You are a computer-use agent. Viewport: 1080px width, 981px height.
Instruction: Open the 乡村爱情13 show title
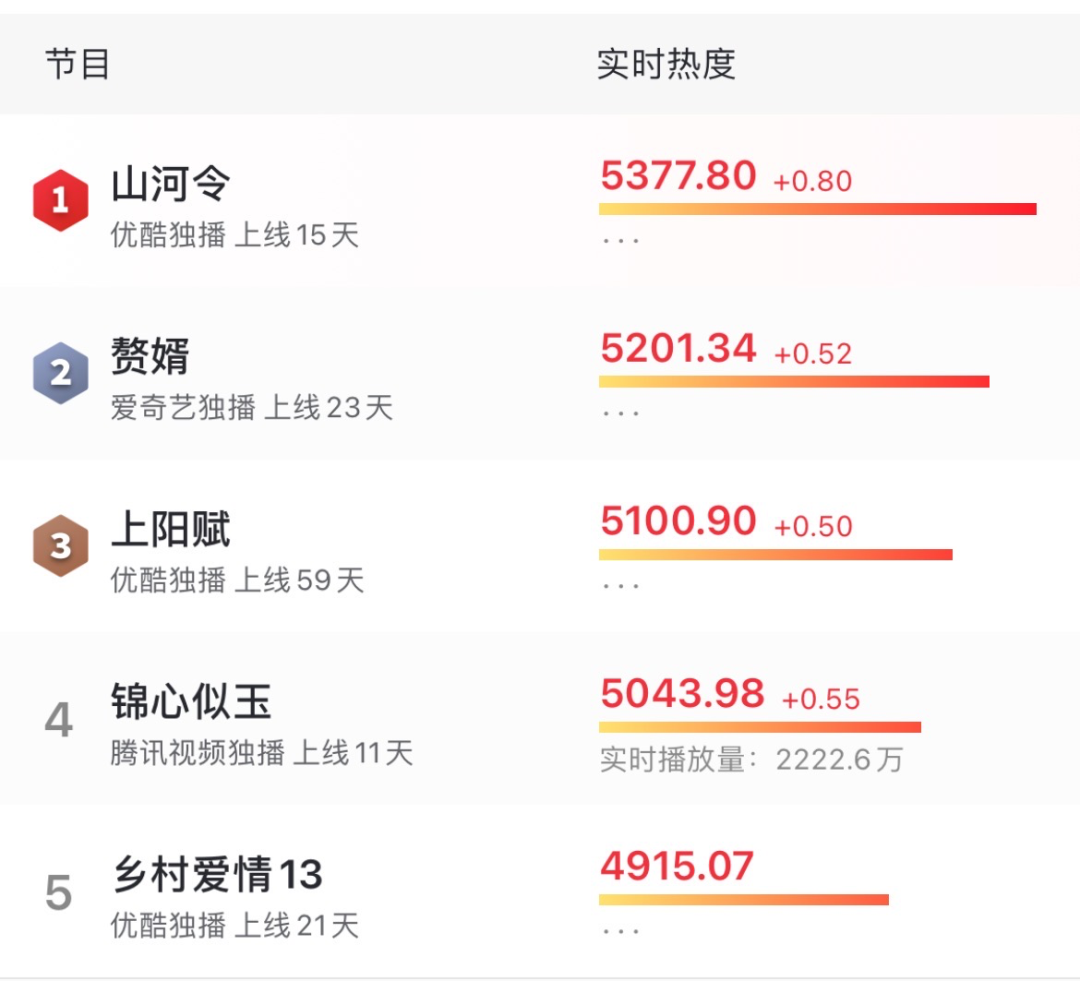(218, 874)
